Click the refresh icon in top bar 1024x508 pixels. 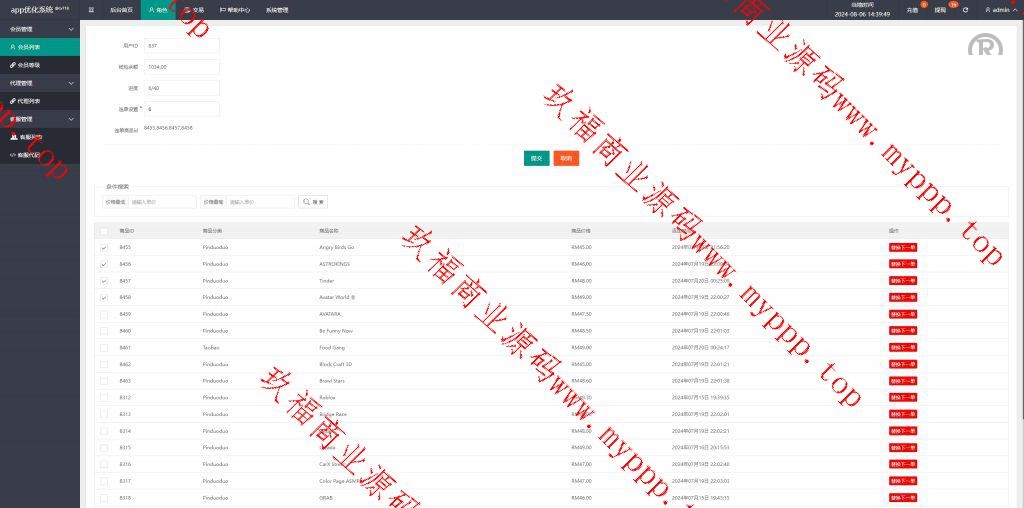(965, 10)
